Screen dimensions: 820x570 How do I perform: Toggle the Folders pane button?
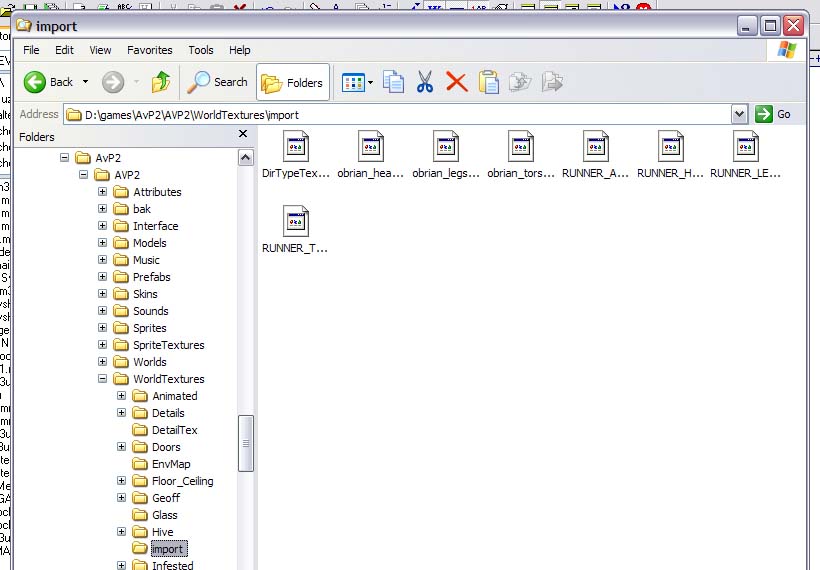coord(293,82)
